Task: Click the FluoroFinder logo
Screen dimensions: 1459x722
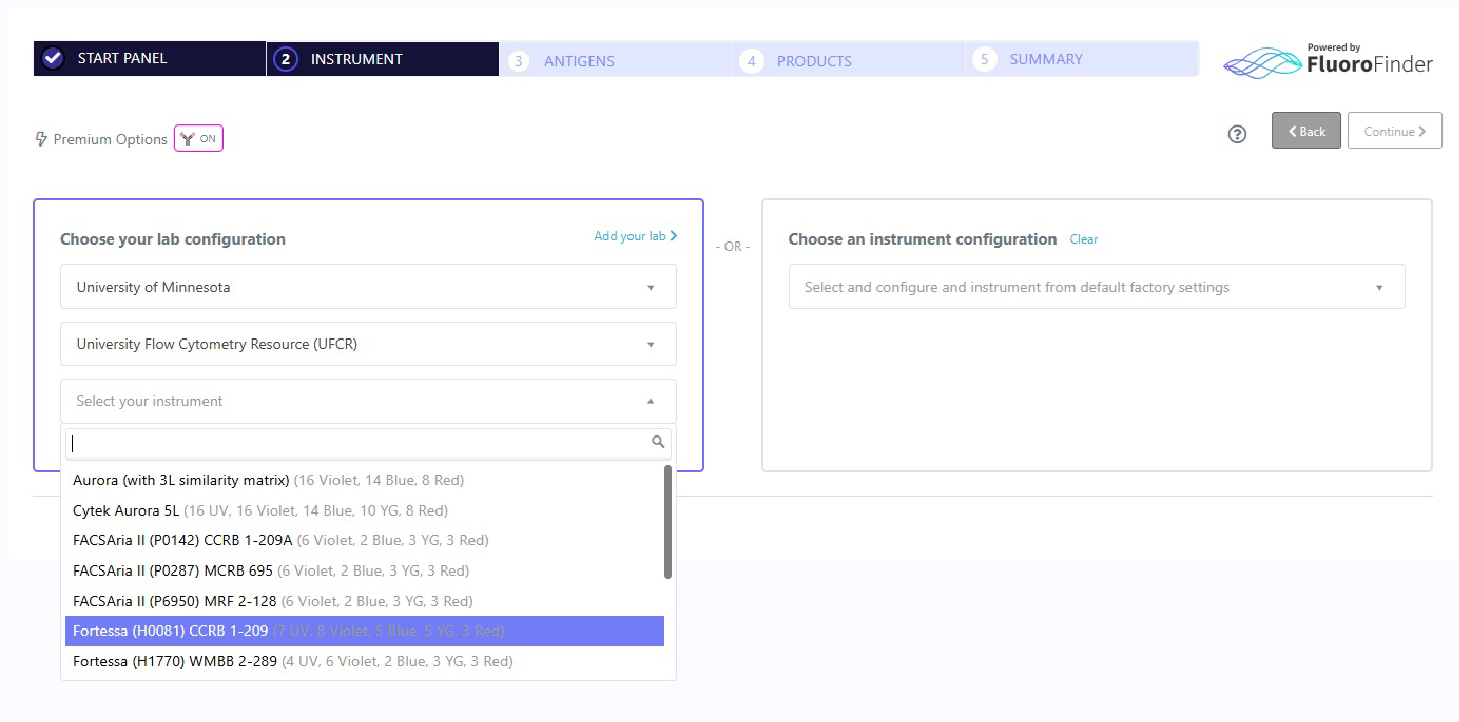Action: [x=1327, y=61]
